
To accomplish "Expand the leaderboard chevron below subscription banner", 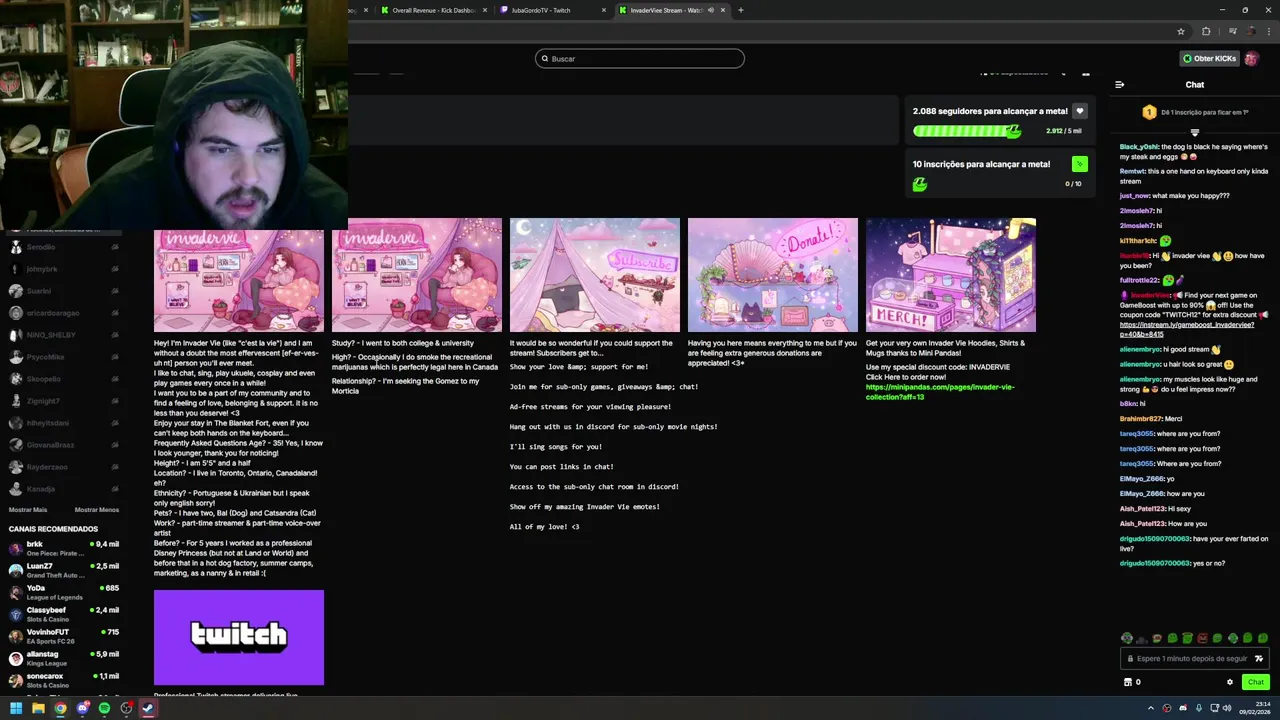I will pyautogui.click(x=1194, y=132).
